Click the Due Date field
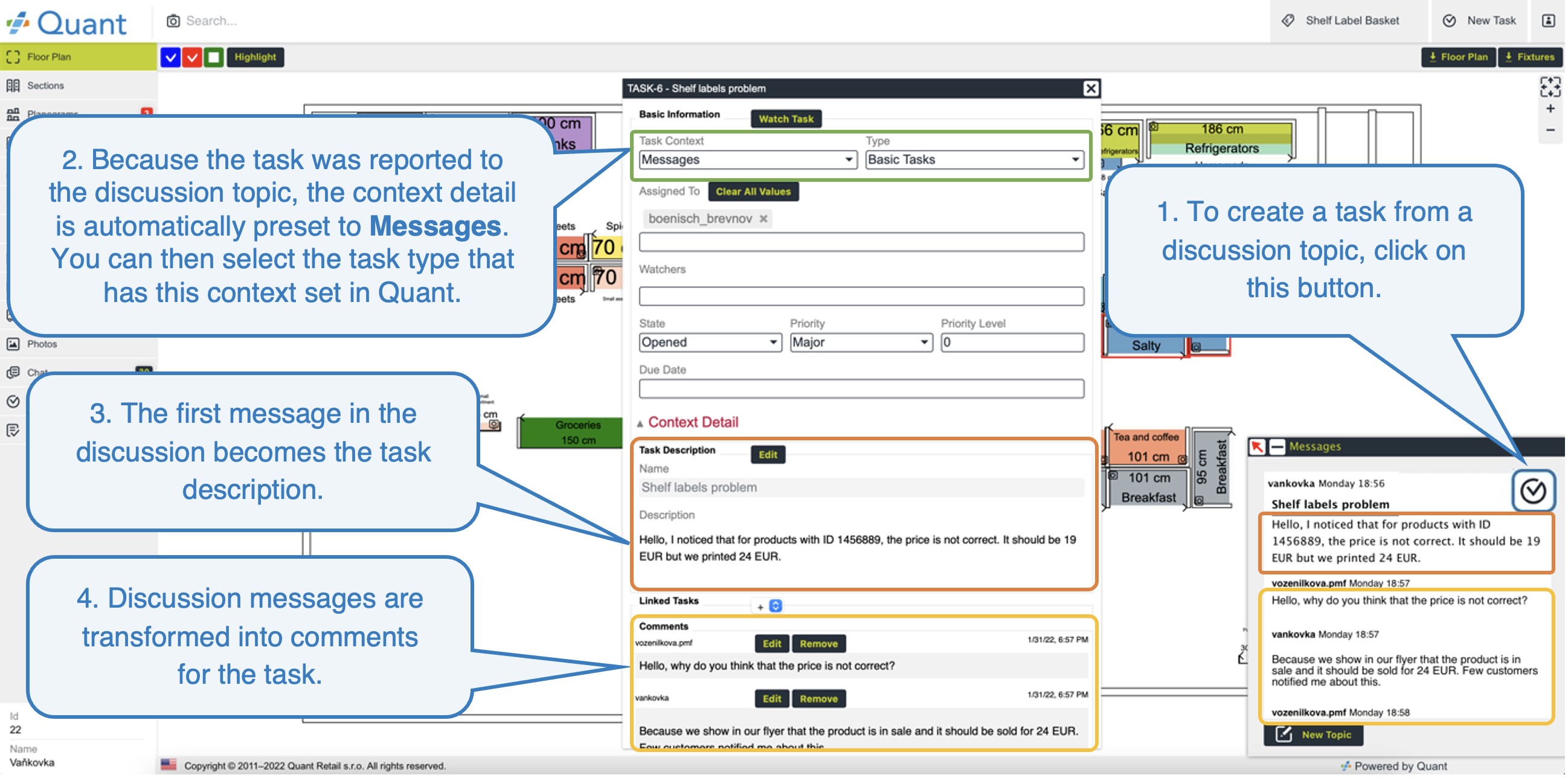This screenshot has height=778, width=1568. (x=863, y=389)
